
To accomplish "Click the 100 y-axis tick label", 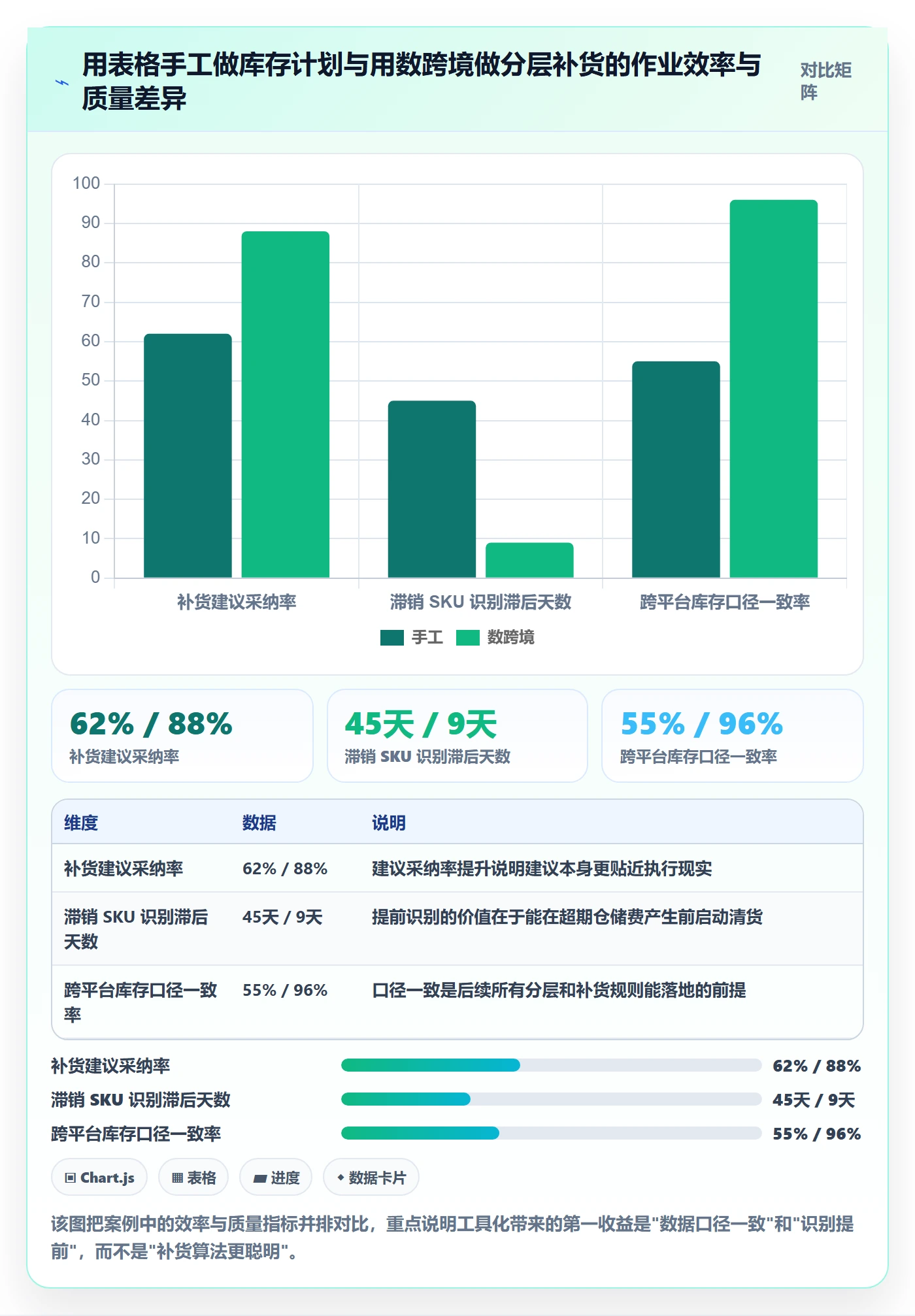I will pos(86,184).
